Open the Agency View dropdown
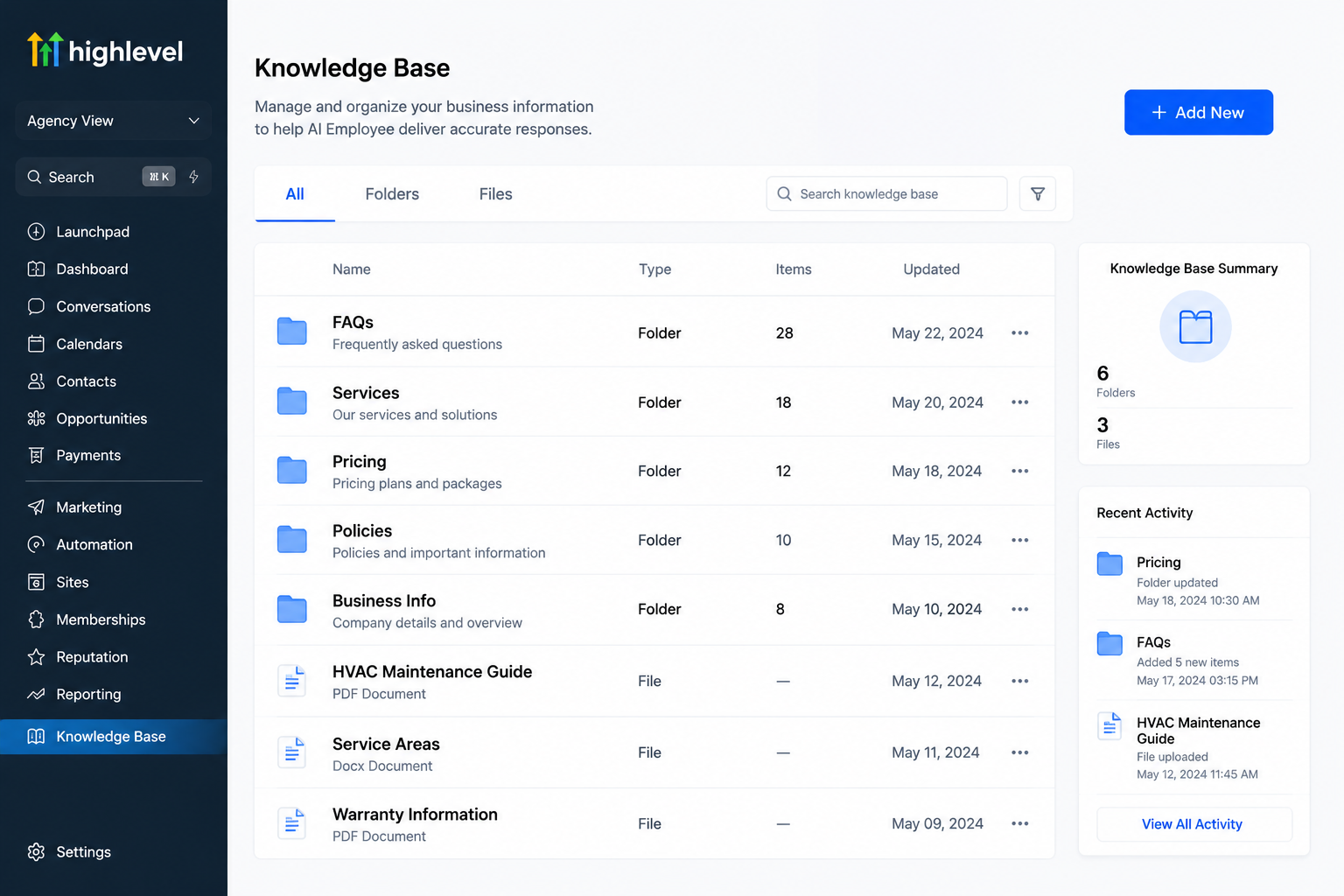 pos(114,121)
